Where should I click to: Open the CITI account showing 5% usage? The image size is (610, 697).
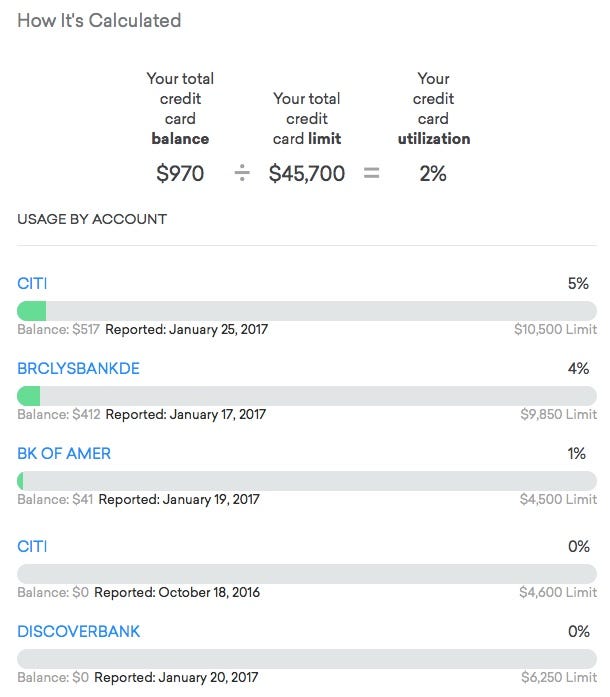pyautogui.click(x=32, y=284)
